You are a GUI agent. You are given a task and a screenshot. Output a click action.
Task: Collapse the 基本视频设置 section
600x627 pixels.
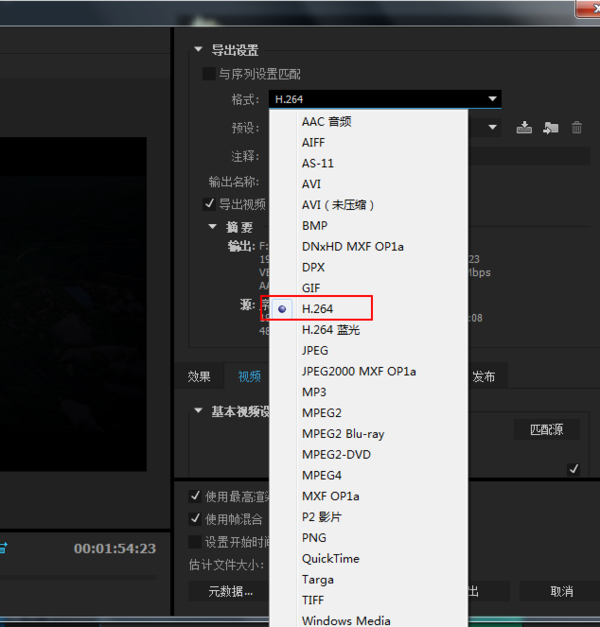pos(198,411)
